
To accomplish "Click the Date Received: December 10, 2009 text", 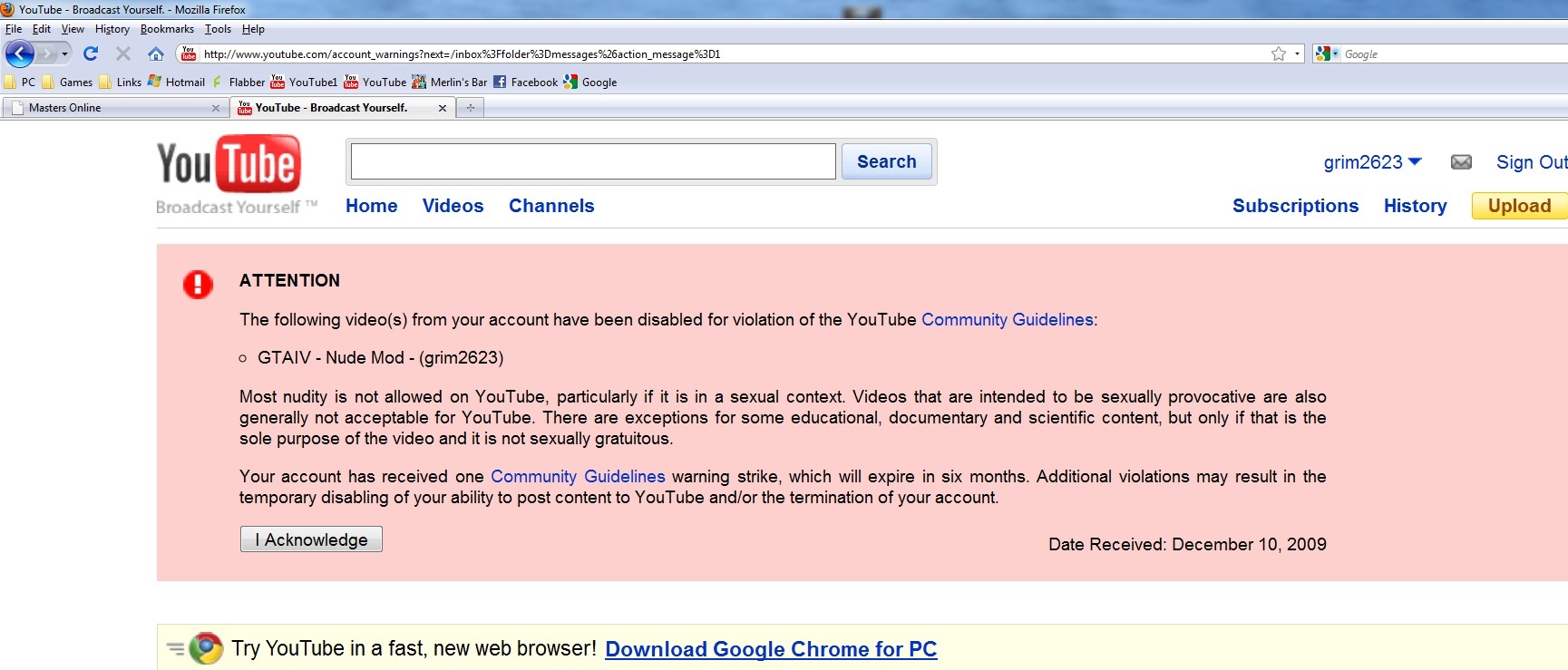I will [x=1187, y=544].
